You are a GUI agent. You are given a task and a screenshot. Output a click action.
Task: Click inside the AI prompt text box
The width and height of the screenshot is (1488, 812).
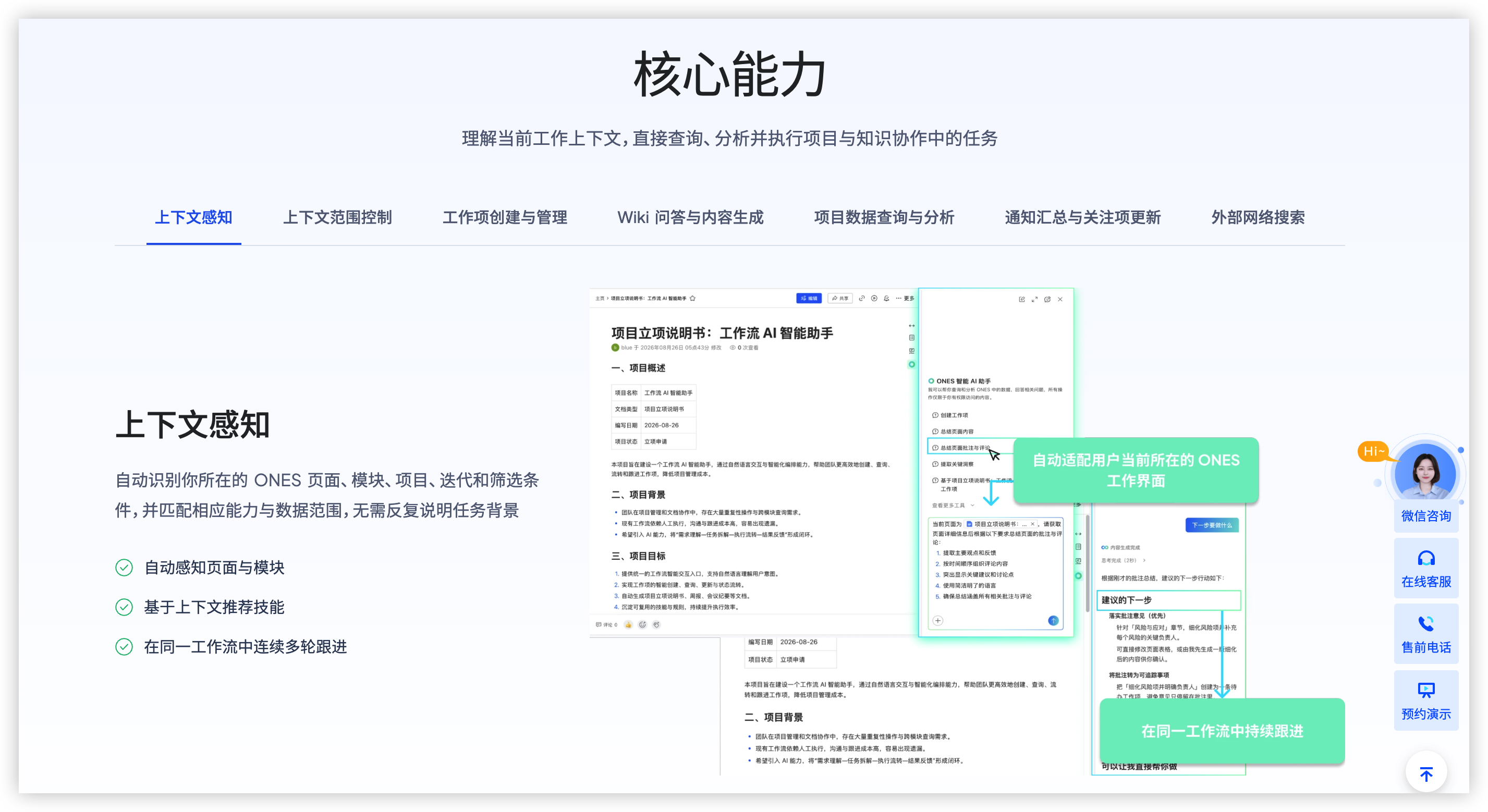point(996,573)
